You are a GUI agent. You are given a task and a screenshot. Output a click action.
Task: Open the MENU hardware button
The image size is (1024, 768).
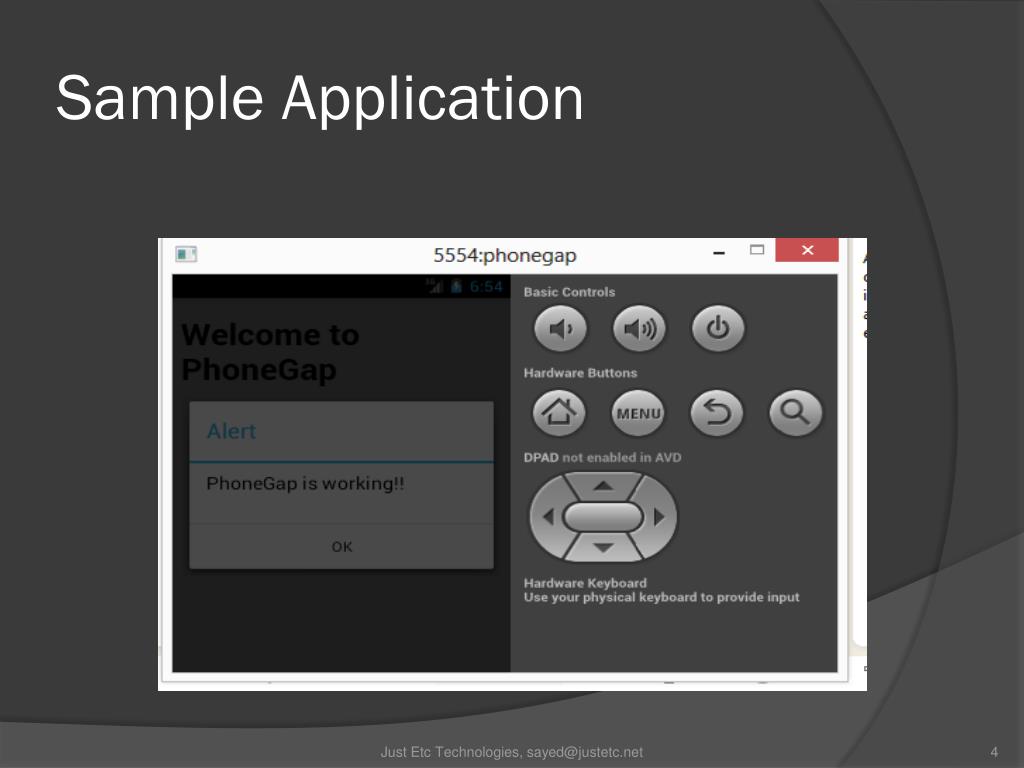point(638,413)
